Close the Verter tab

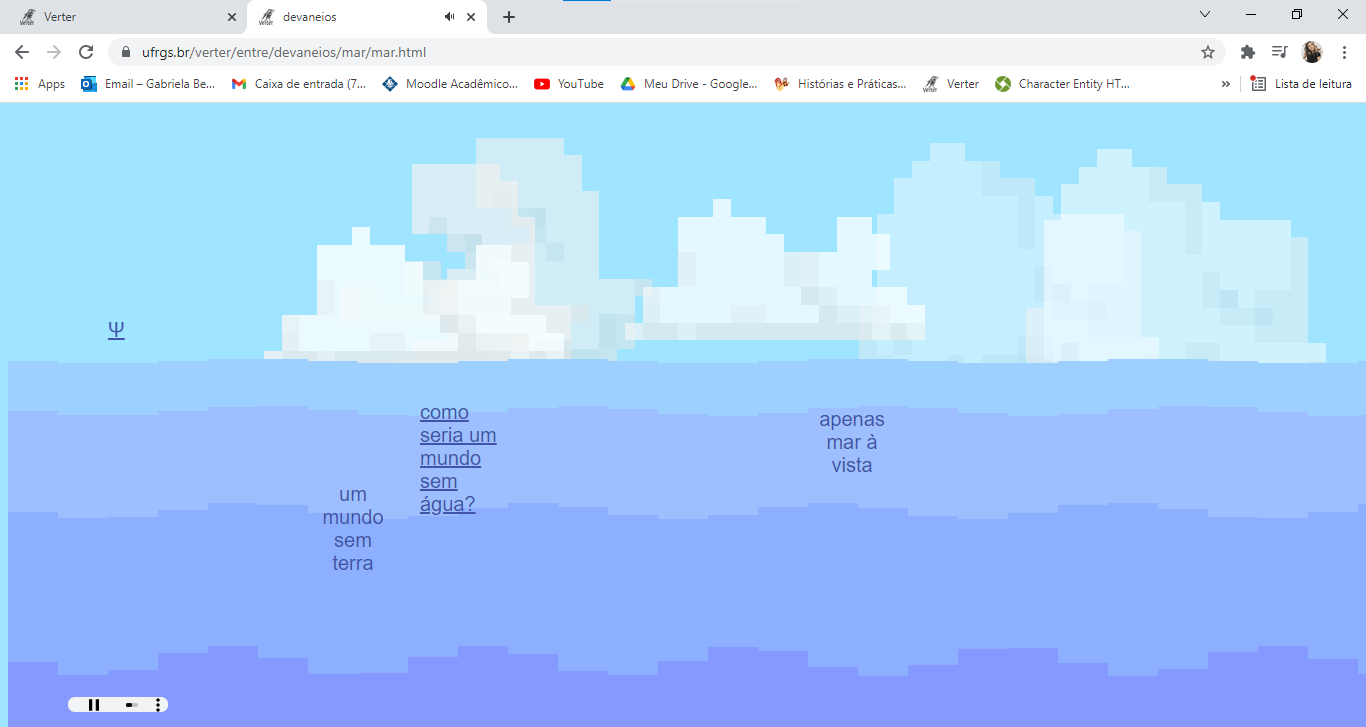pyautogui.click(x=232, y=17)
